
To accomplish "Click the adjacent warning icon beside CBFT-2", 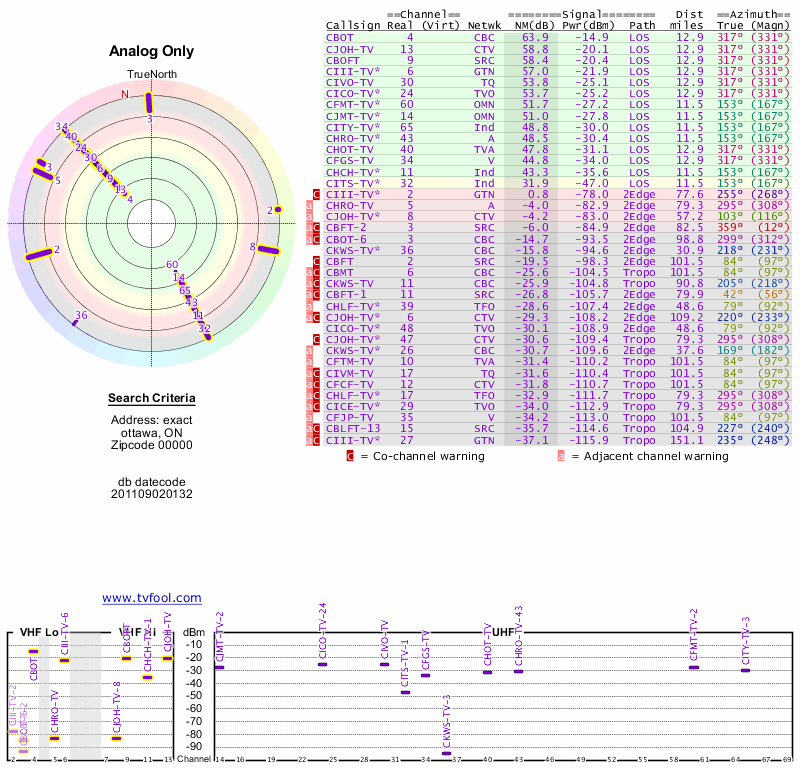I will tap(309, 228).
